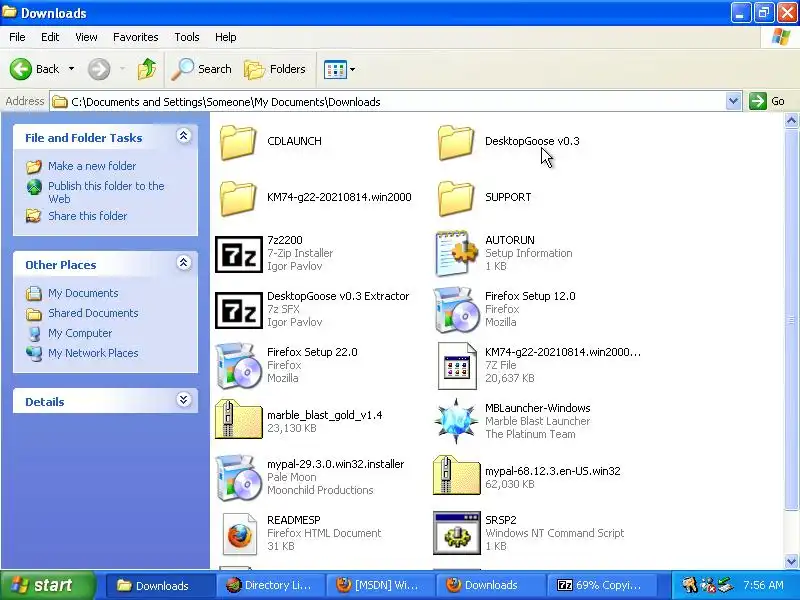
Task: Click the green Back arrow icon
Action: coord(21,69)
